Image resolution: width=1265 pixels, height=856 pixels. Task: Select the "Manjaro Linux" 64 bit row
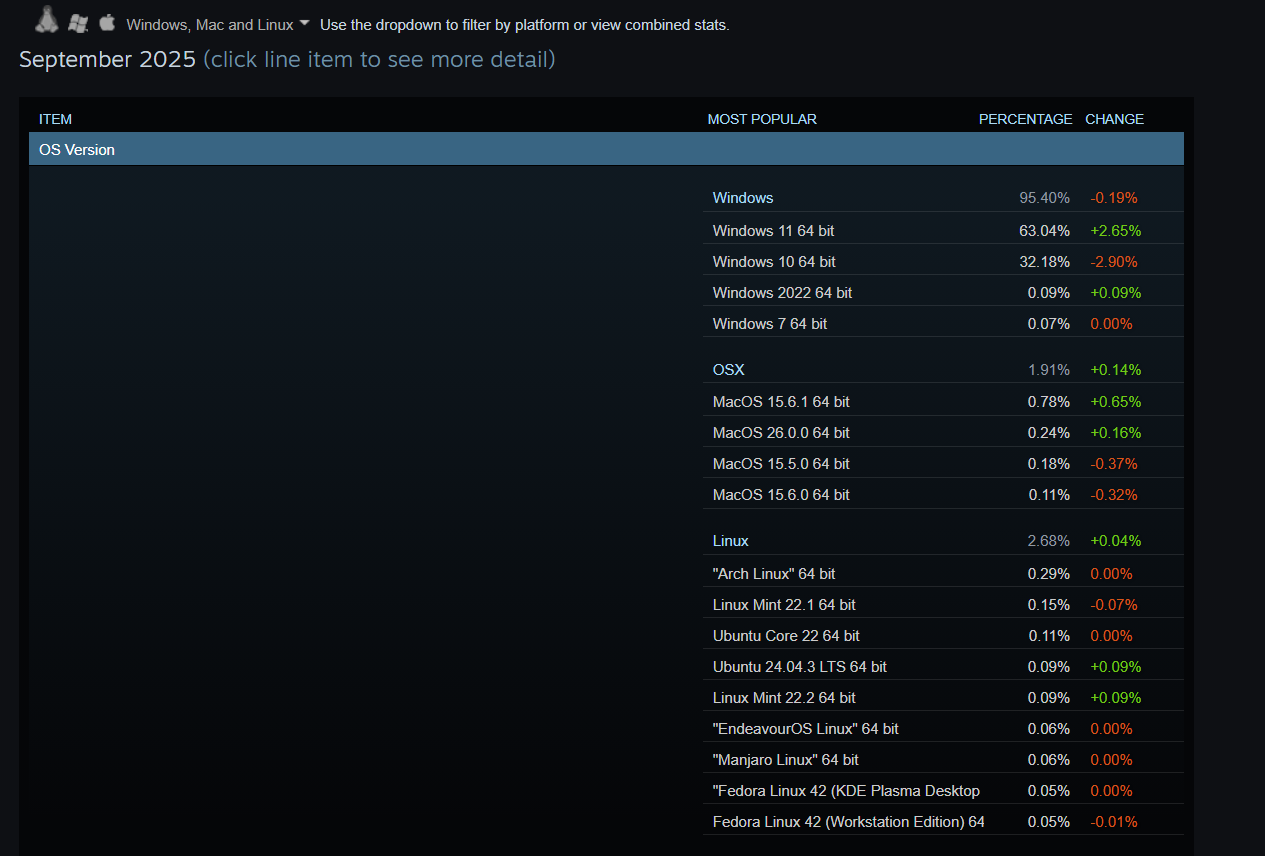pos(943,759)
